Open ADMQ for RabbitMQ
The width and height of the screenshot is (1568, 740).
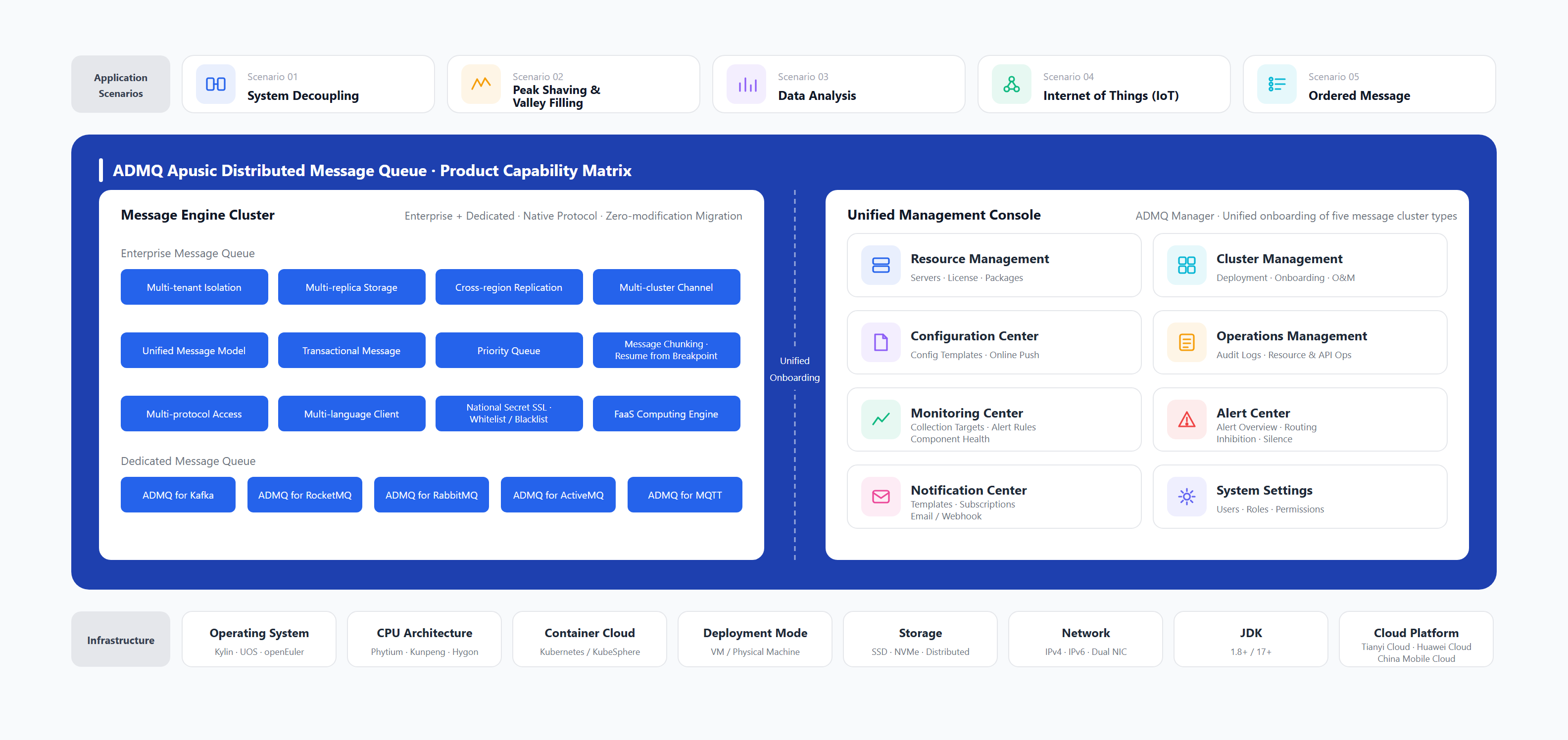click(x=431, y=495)
